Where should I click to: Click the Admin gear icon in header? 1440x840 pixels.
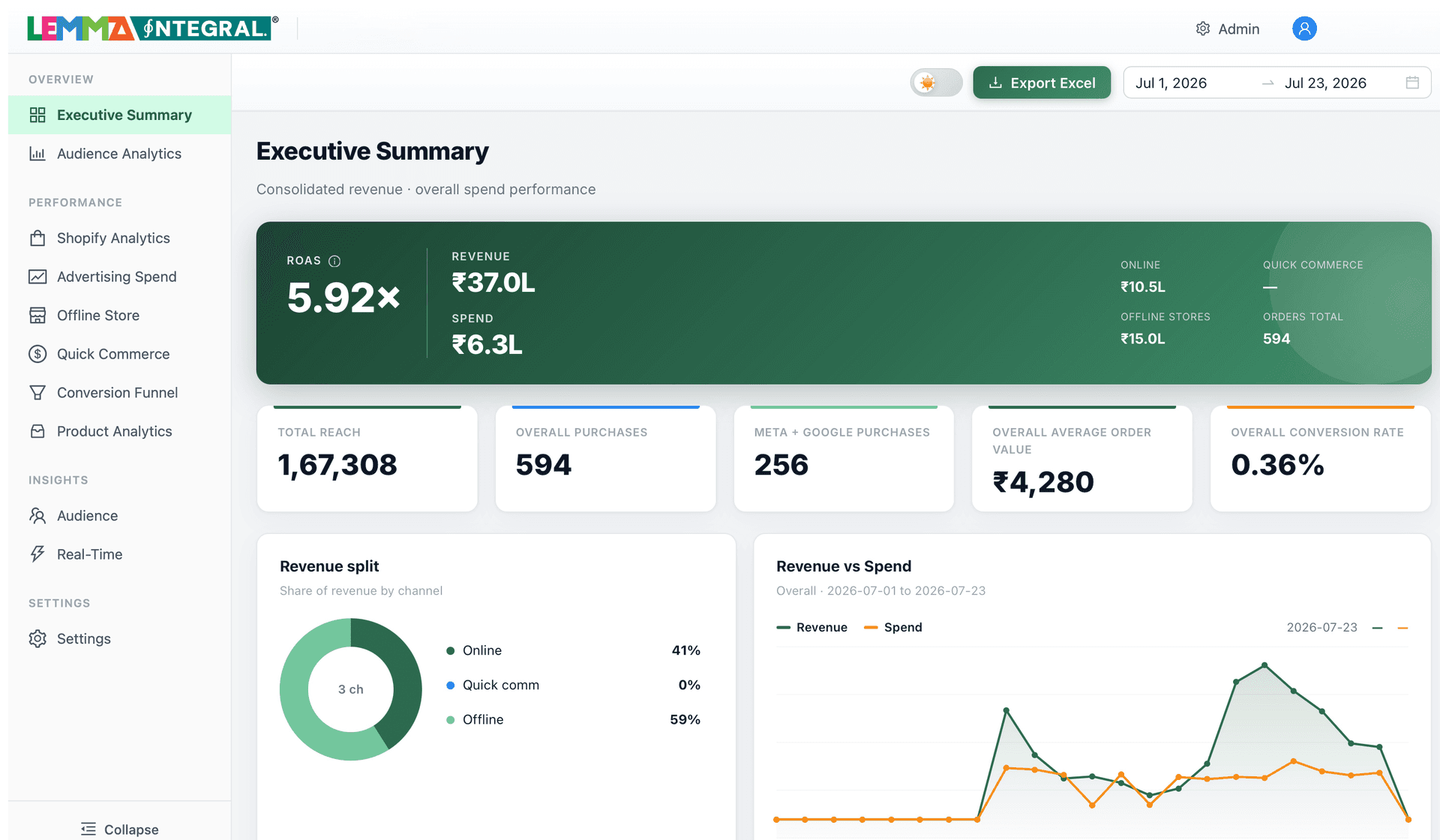[1203, 28]
